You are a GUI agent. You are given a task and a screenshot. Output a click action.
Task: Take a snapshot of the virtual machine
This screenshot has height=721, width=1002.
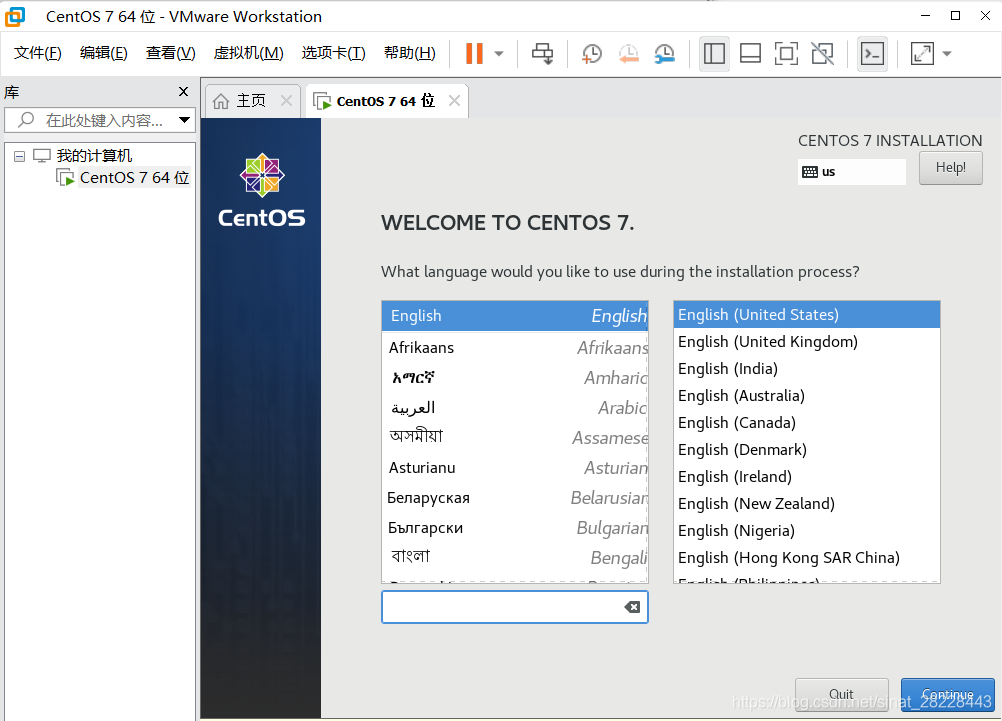pos(592,54)
